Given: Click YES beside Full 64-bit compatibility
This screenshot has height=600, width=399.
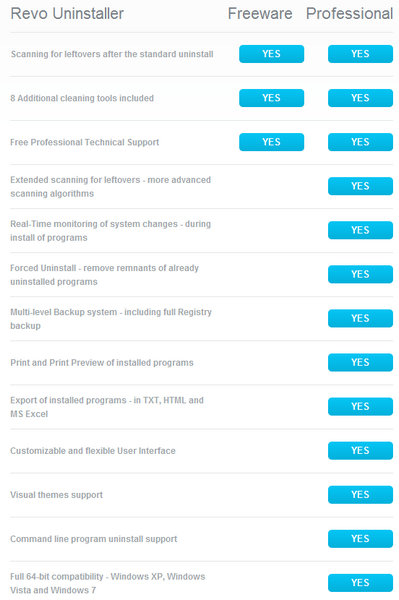Looking at the screenshot, I should click(360, 583).
